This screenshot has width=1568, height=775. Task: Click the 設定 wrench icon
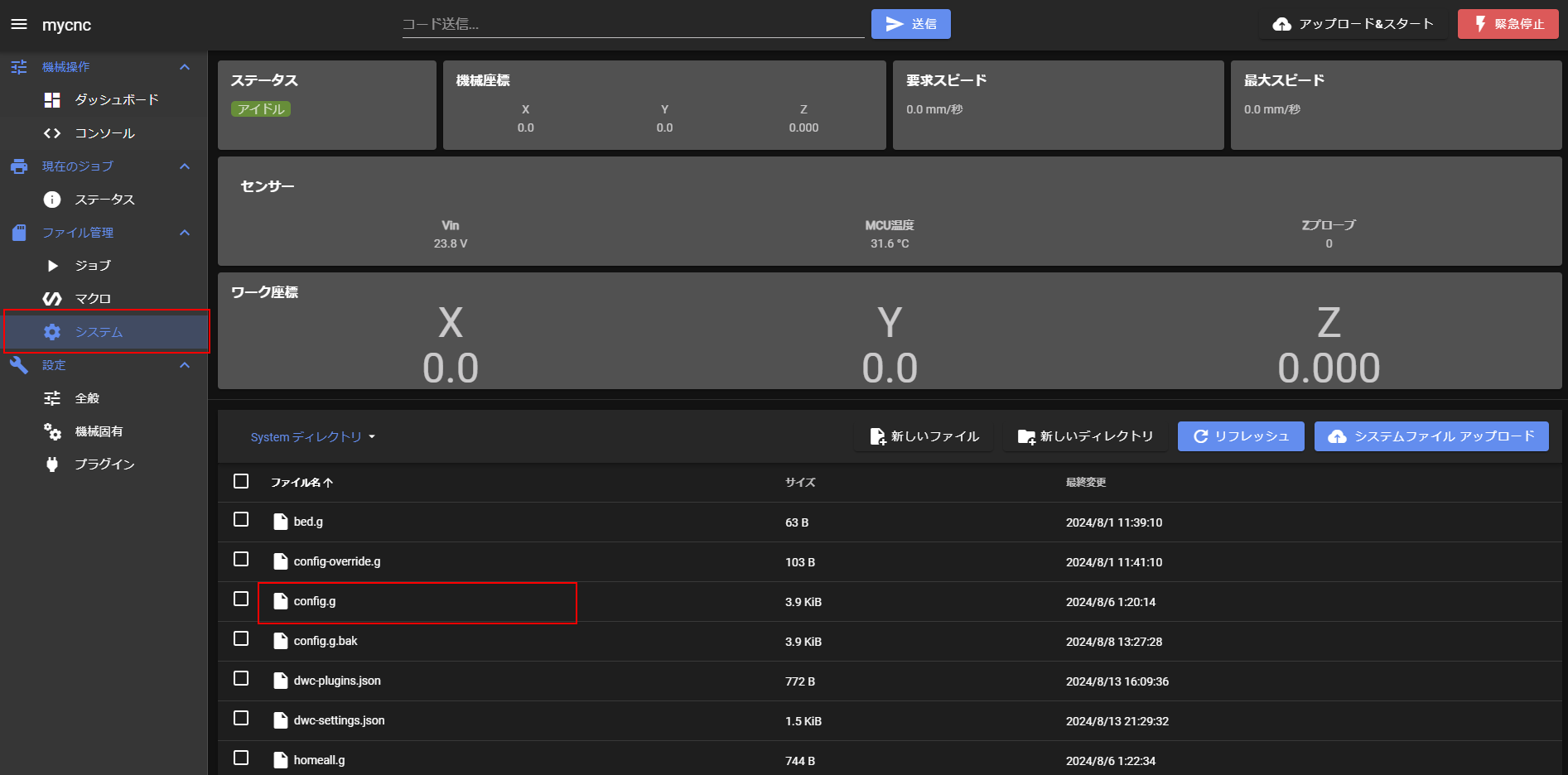click(19, 365)
